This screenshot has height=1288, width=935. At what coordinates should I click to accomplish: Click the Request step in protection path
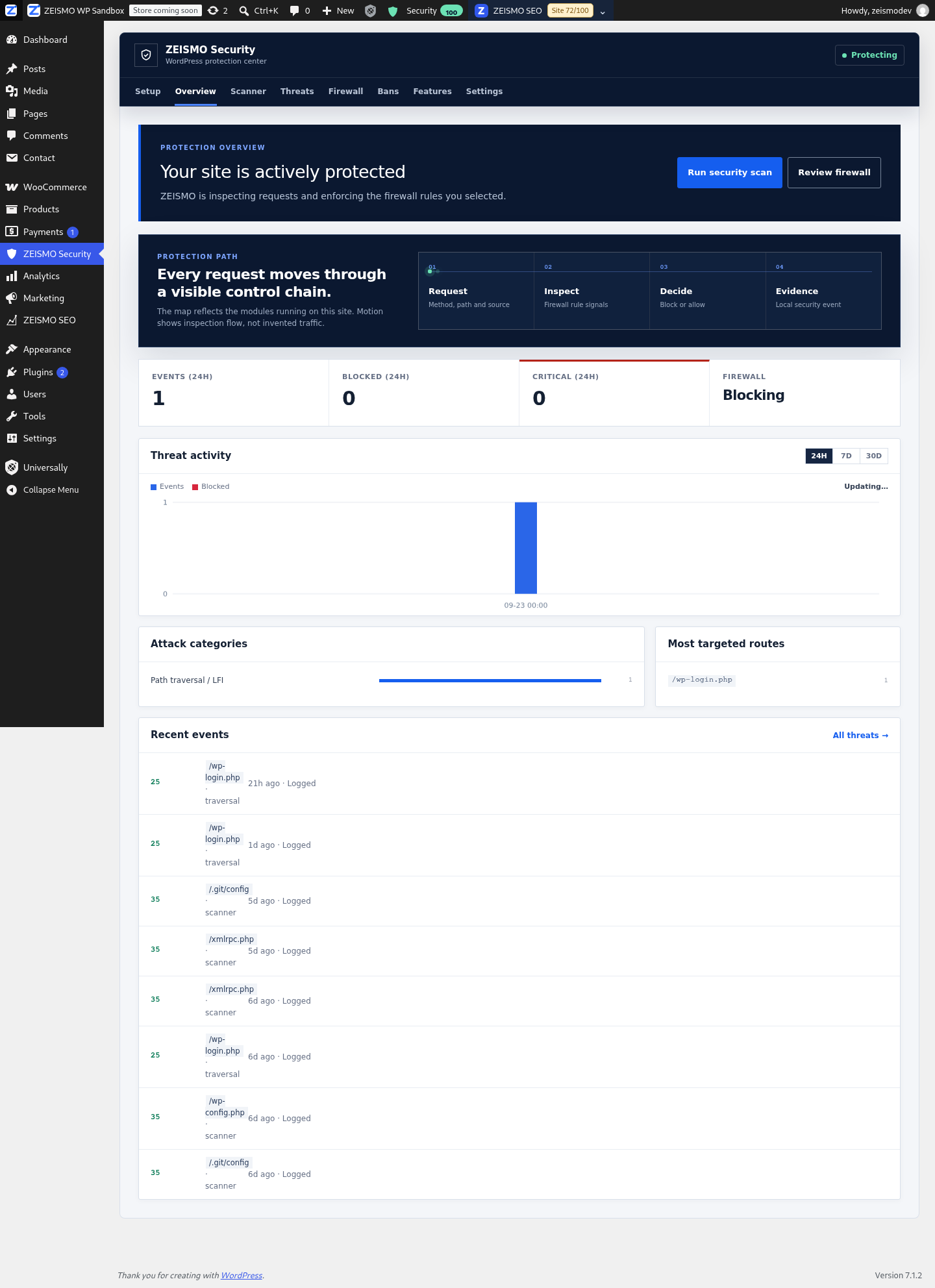pos(476,291)
